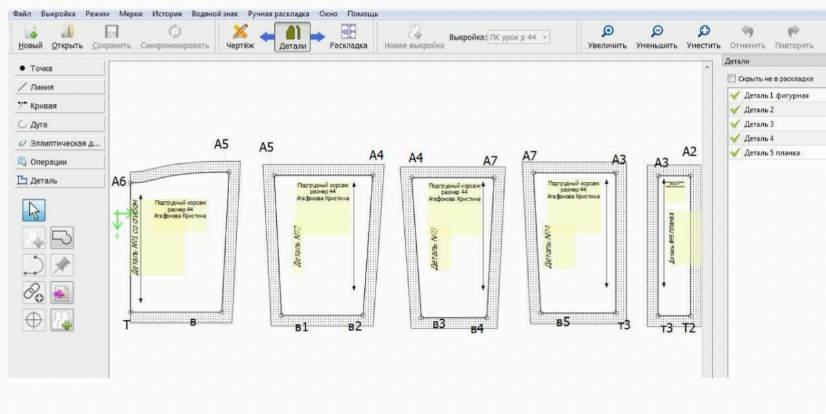Image resolution: width=826 pixels, height=414 pixels.
Task: Open the Файл menu
Action: click(x=22, y=12)
